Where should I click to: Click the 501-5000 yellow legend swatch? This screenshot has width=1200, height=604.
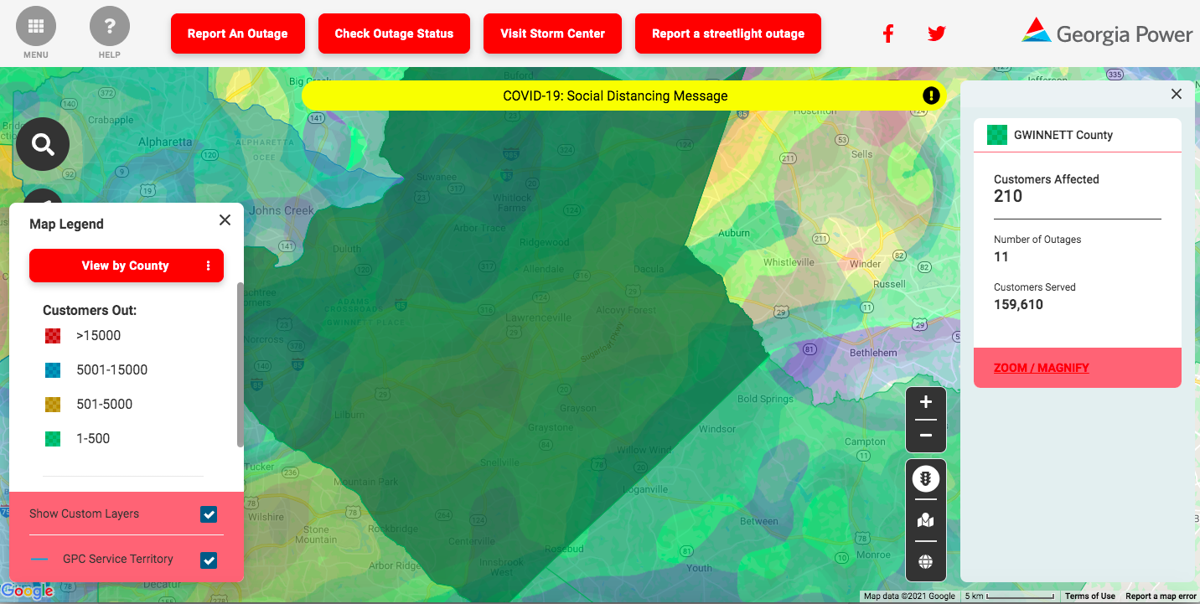coord(53,404)
